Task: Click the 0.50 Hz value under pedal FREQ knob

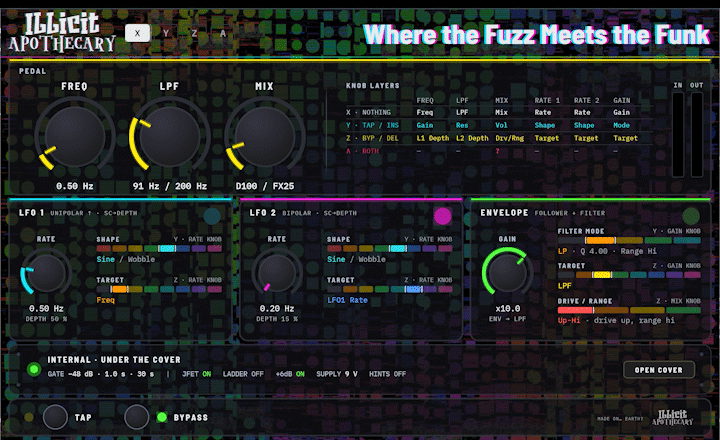Action: tap(74, 186)
